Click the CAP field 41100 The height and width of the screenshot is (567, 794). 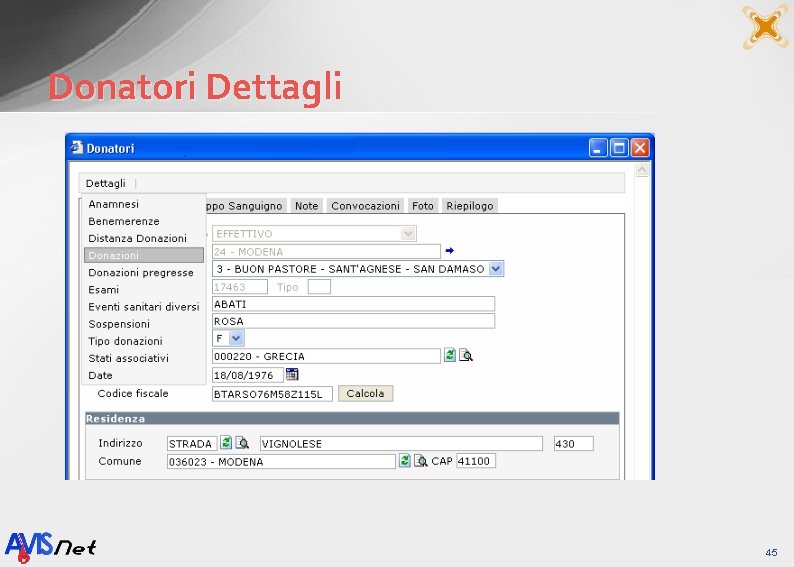click(x=475, y=461)
